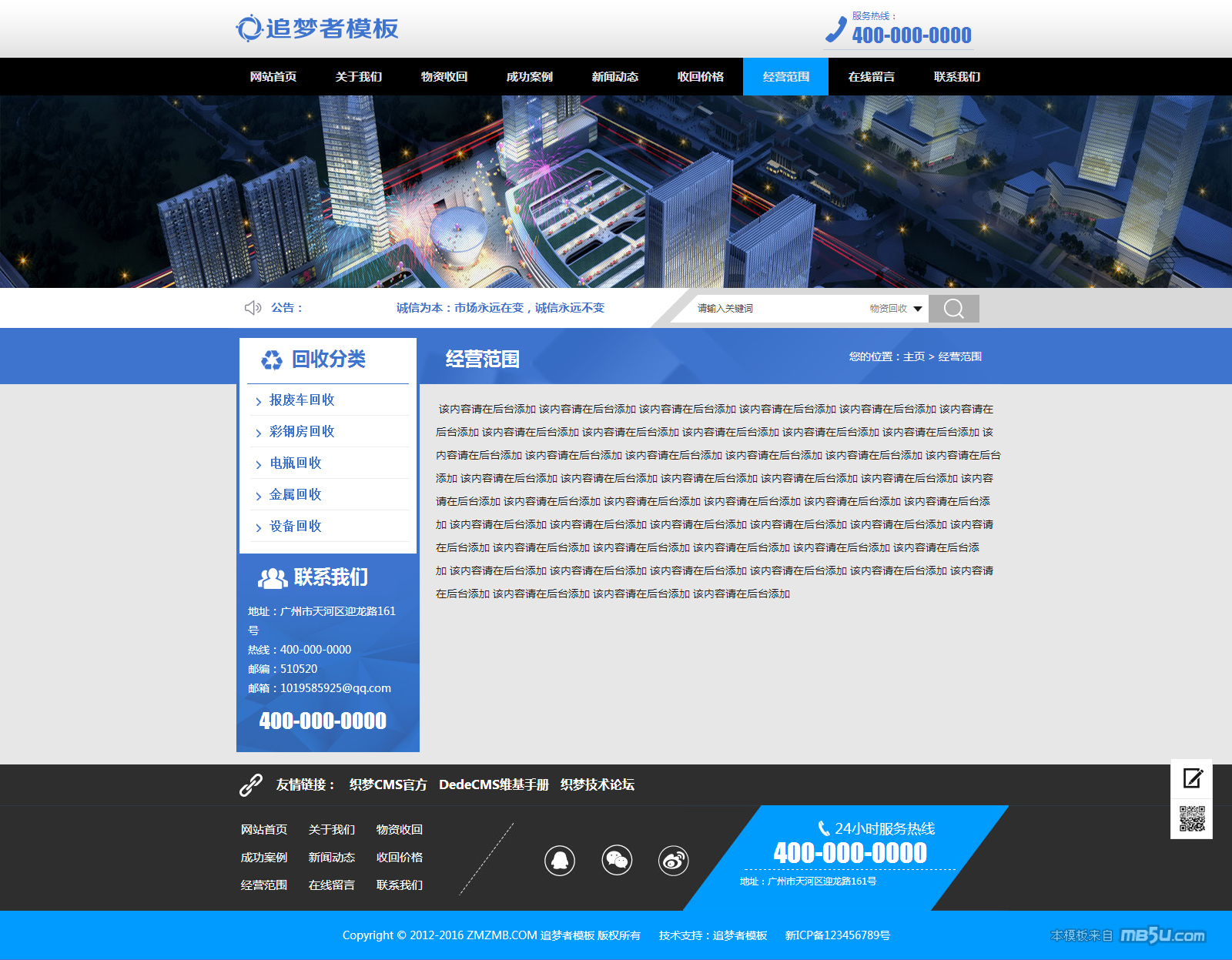
Task: Click the edit message floating icon
Action: pos(1192,779)
